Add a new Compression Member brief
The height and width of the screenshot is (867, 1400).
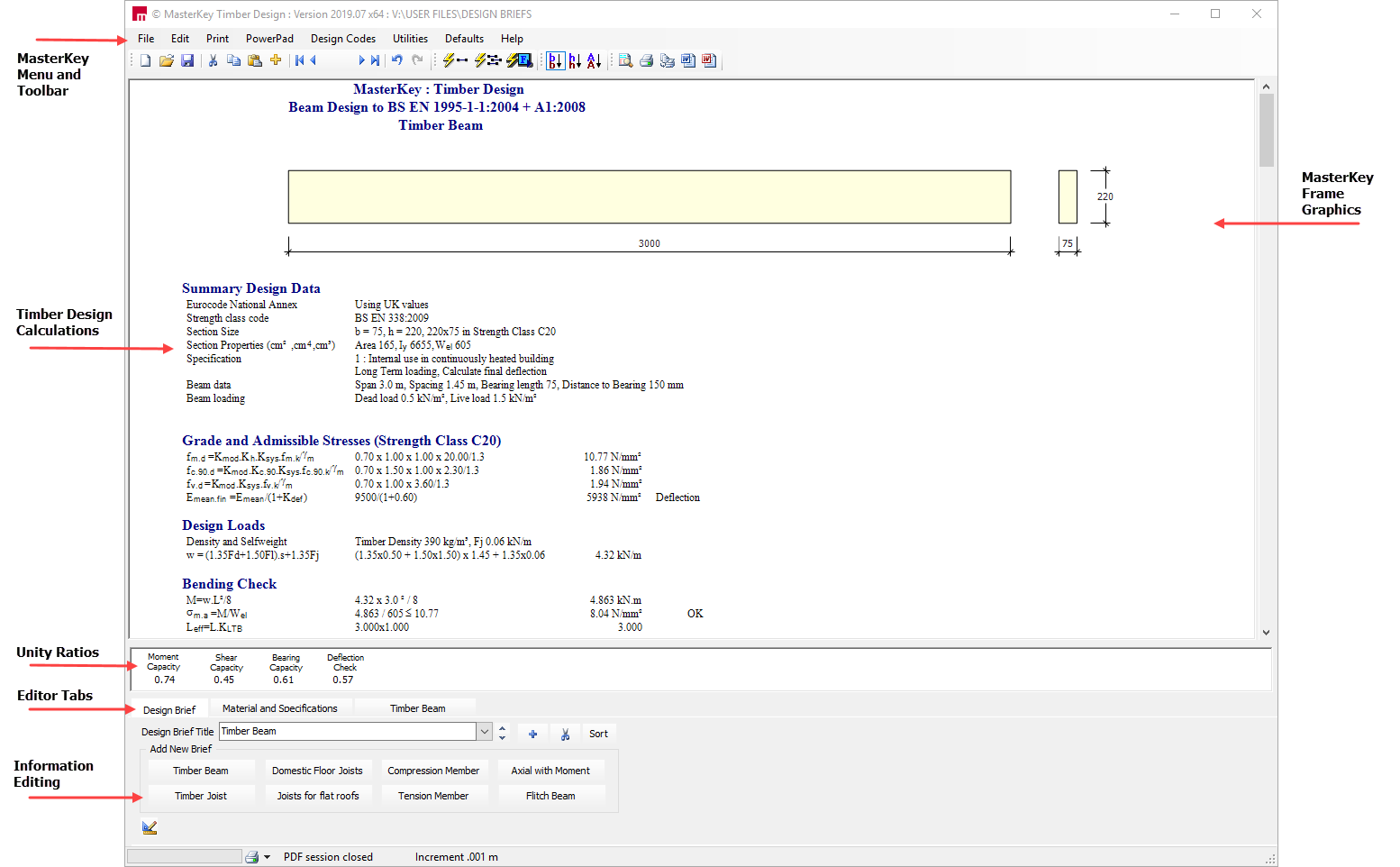[x=433, y=771]
